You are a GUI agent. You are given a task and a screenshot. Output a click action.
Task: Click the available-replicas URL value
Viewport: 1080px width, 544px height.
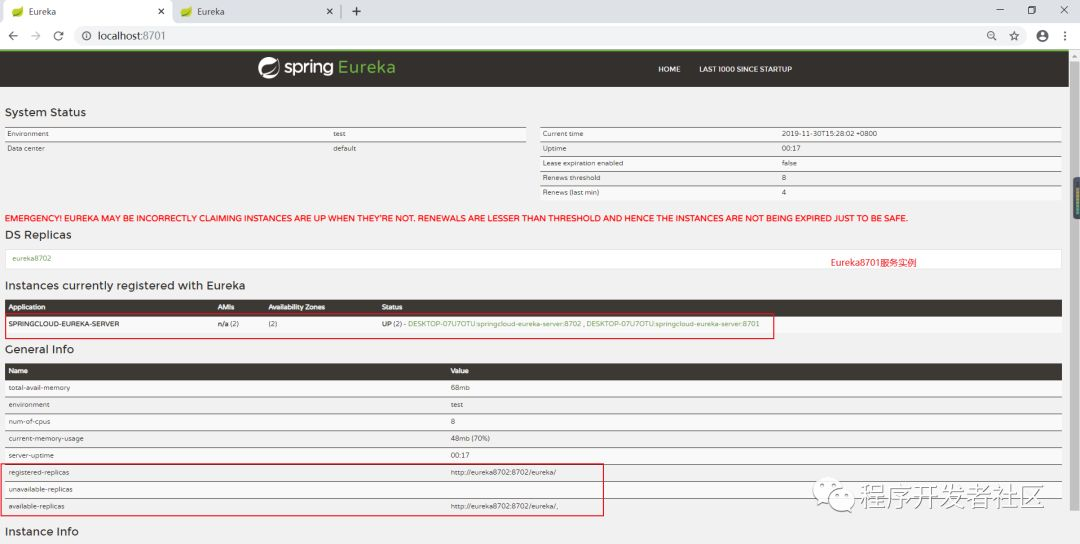(x=504, y=506)
